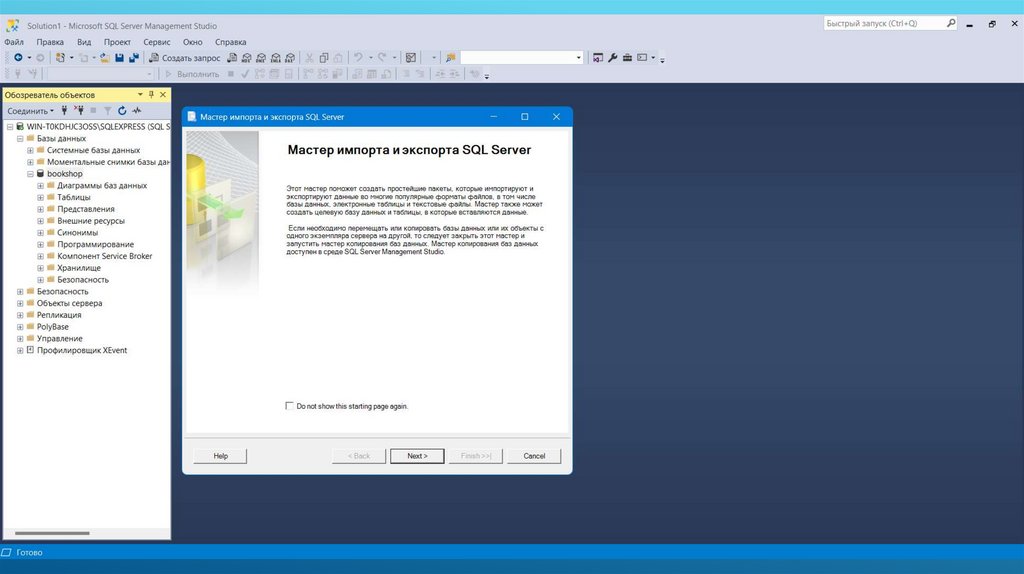Expand the Таблицы folder
Screen dimensions: 1024x574
[x=40, y=197]
